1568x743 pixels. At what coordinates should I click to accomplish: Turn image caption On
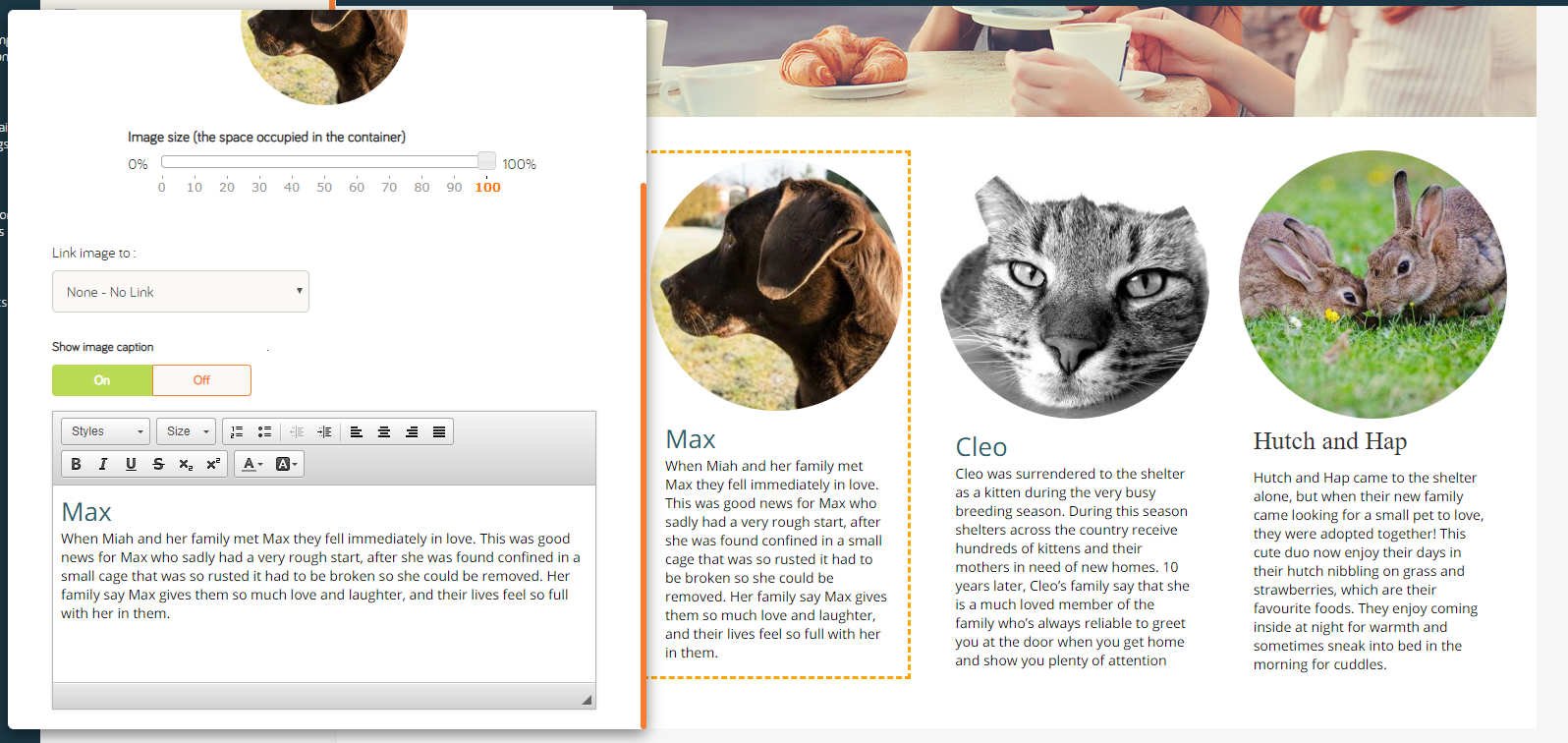click(102, 380)
